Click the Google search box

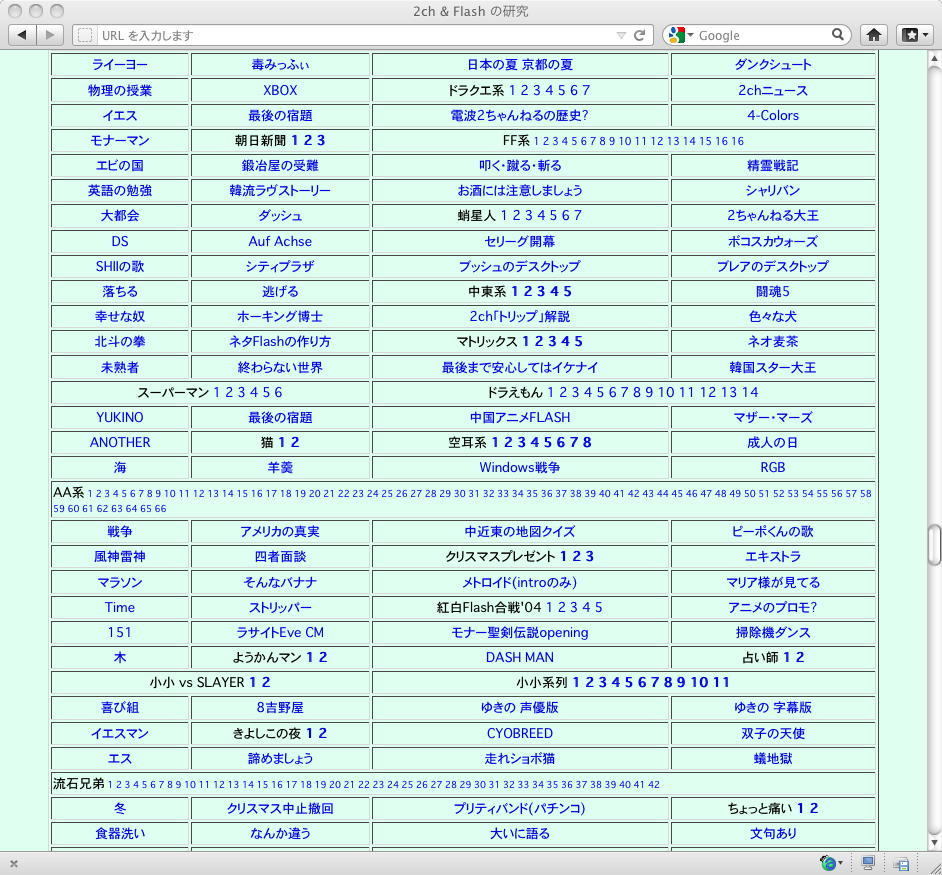763,35
